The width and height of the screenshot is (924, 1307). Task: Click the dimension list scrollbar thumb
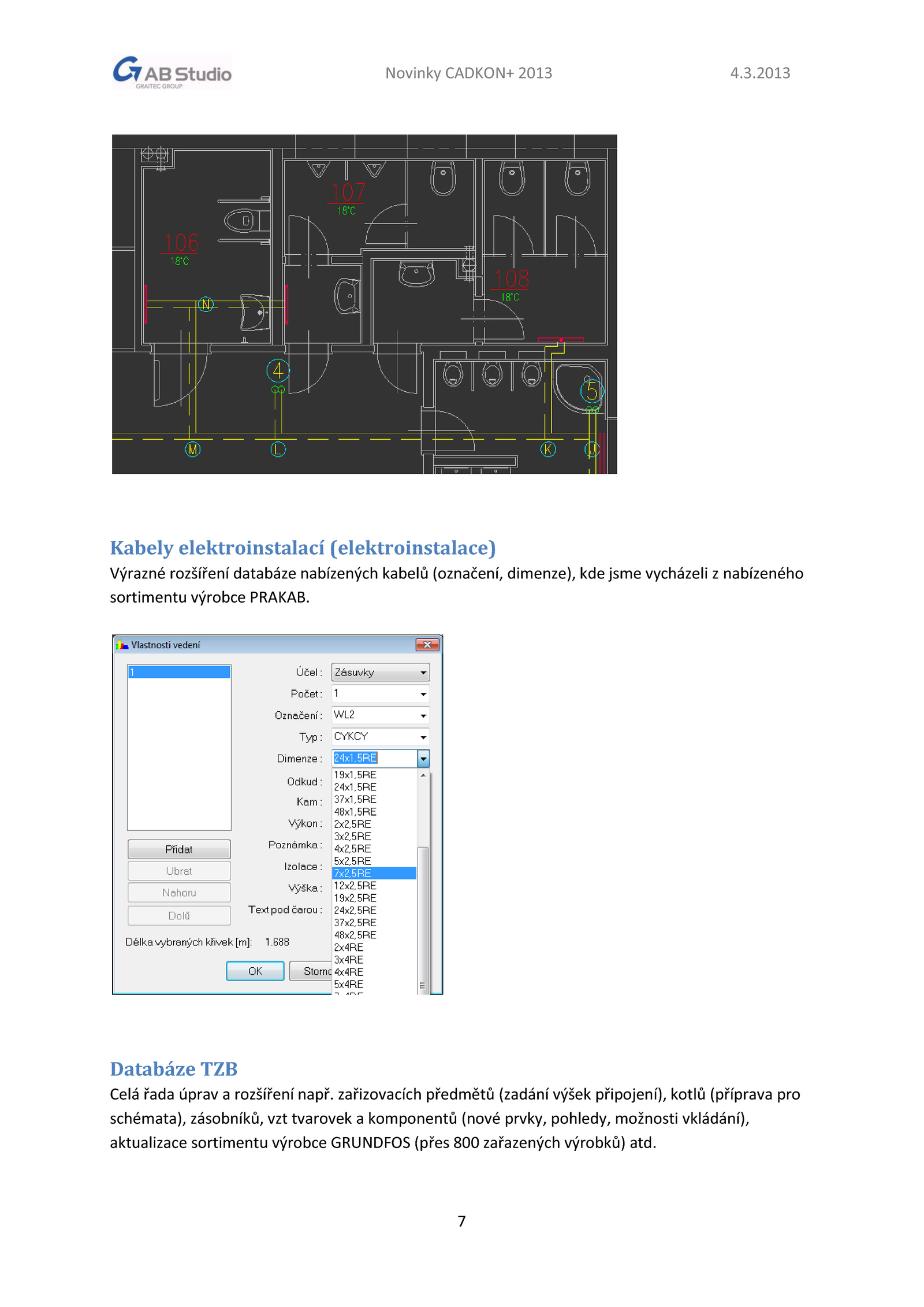(423, 920)
